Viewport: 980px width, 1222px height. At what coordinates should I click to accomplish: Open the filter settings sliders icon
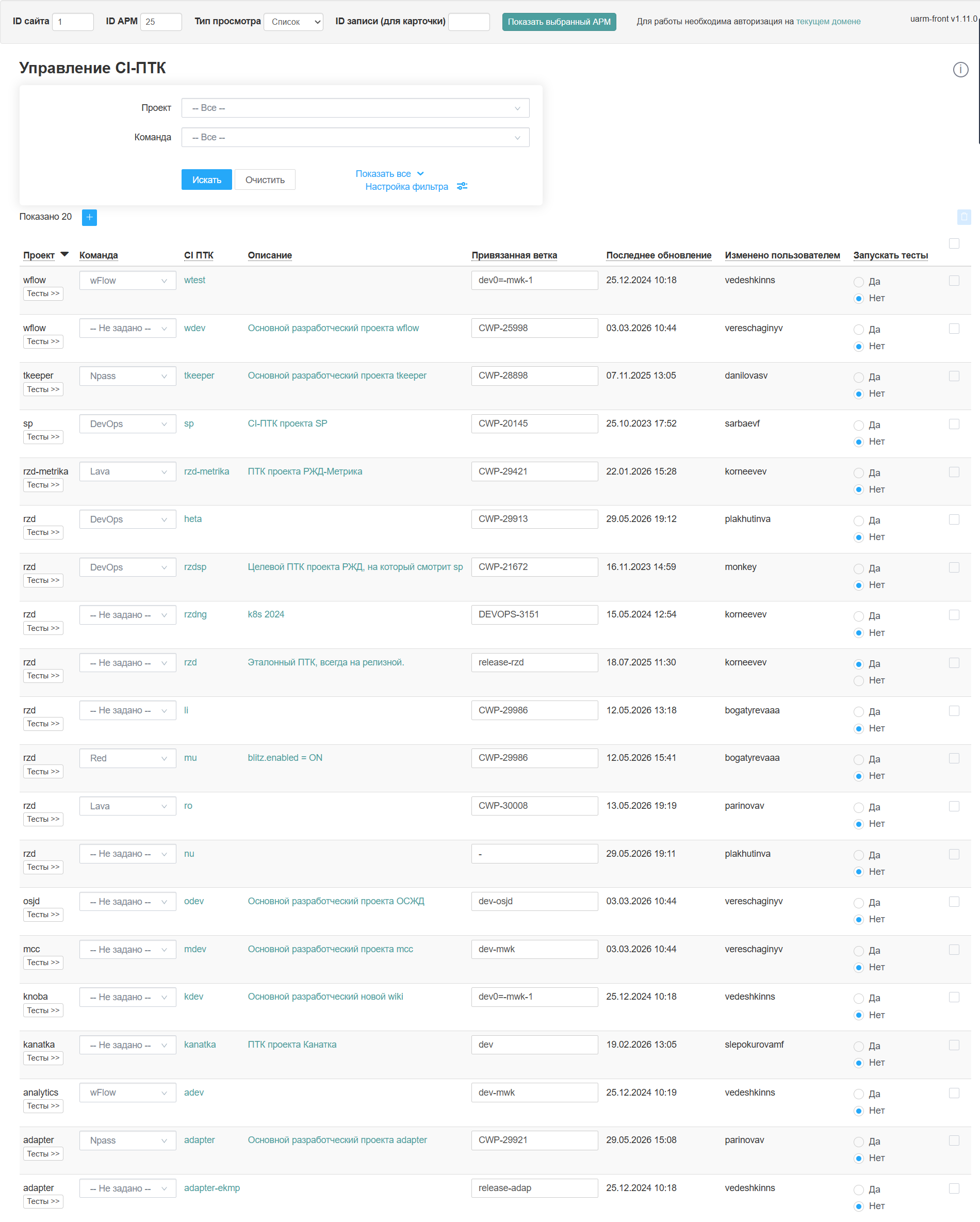462,187
